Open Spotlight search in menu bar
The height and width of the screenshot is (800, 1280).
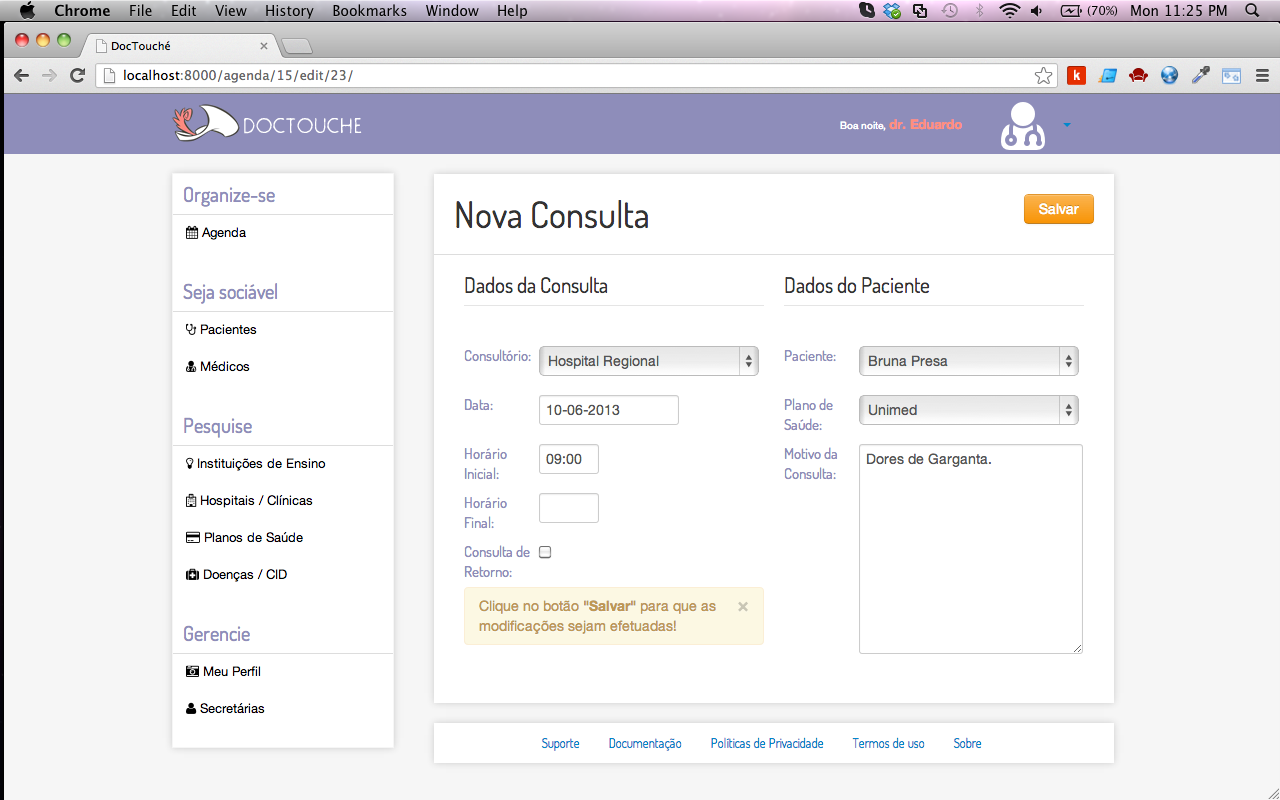pos(1252,11)
